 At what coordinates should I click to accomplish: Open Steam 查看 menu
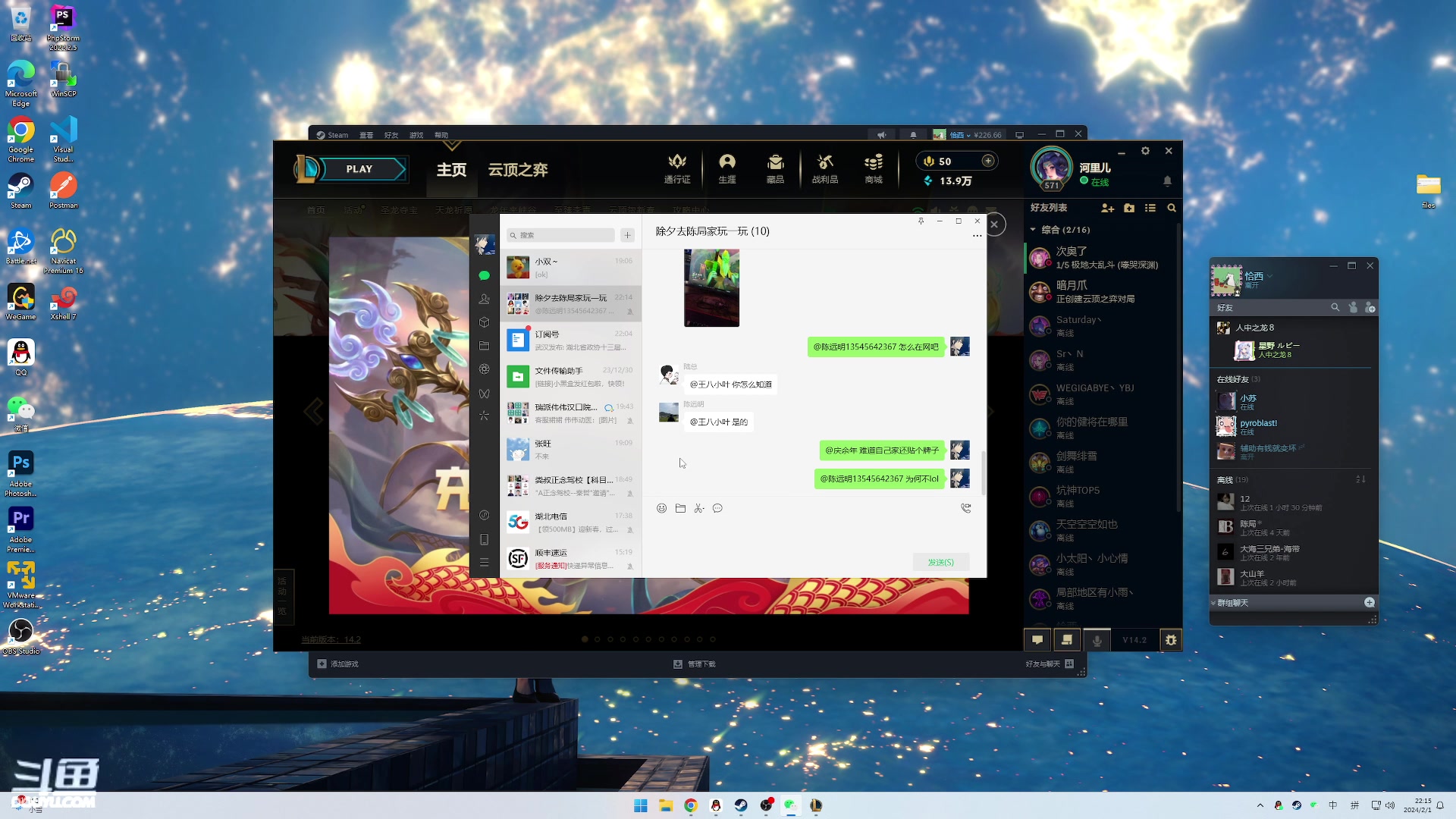[x=366, y=135]
